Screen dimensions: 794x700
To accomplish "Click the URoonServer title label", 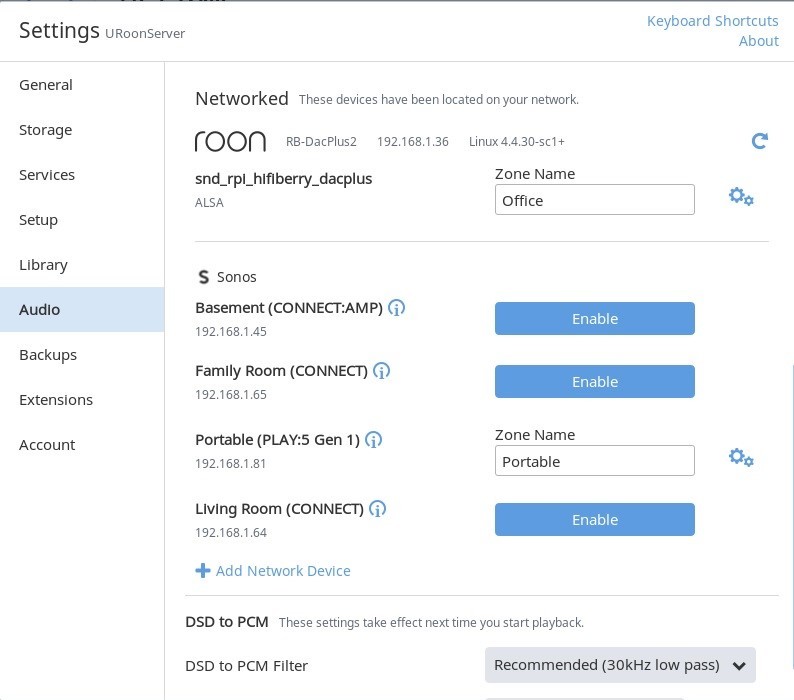I will point(145,33).
